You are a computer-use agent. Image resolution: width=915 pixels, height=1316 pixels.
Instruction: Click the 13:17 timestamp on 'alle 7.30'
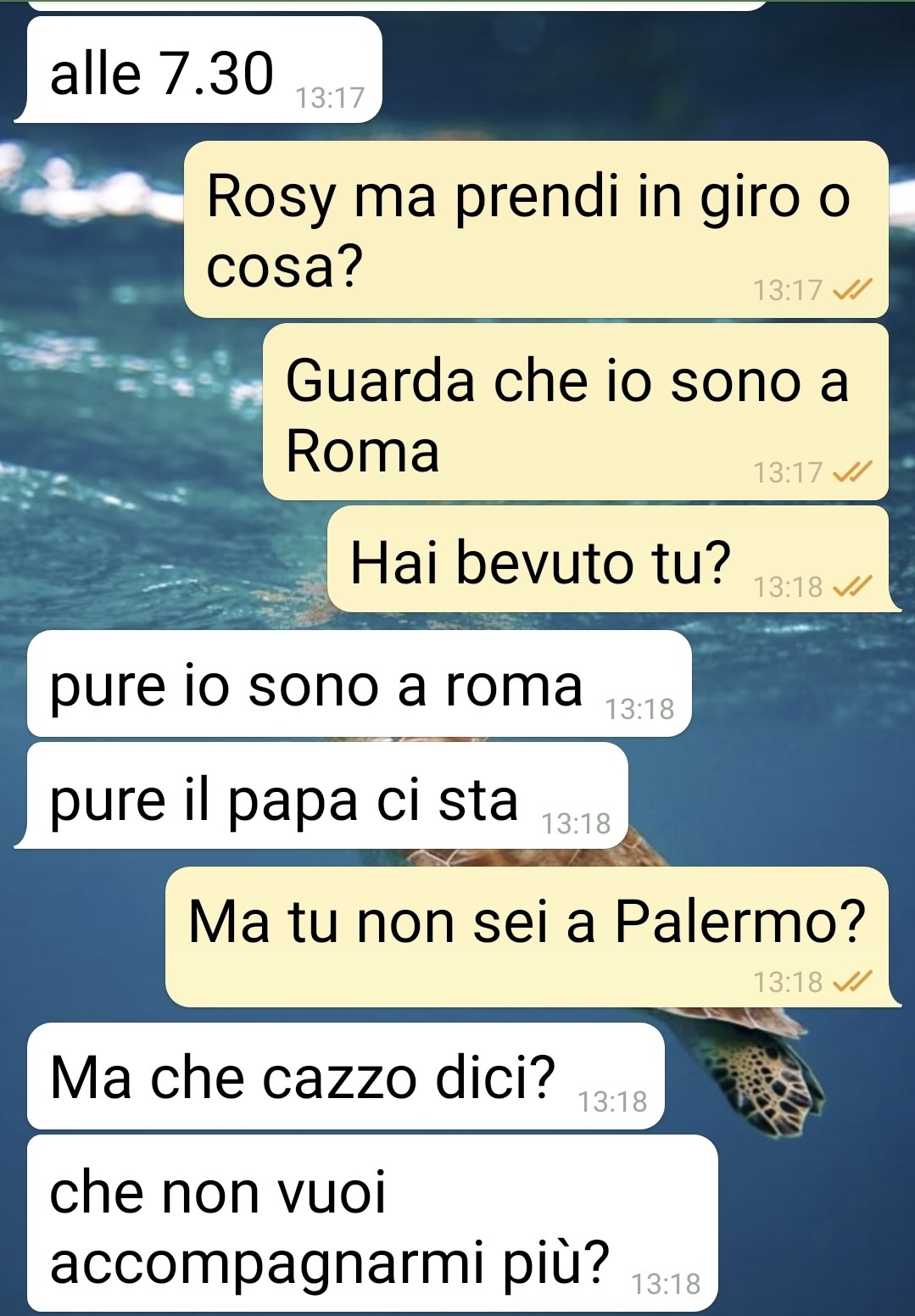coord(330,98)
